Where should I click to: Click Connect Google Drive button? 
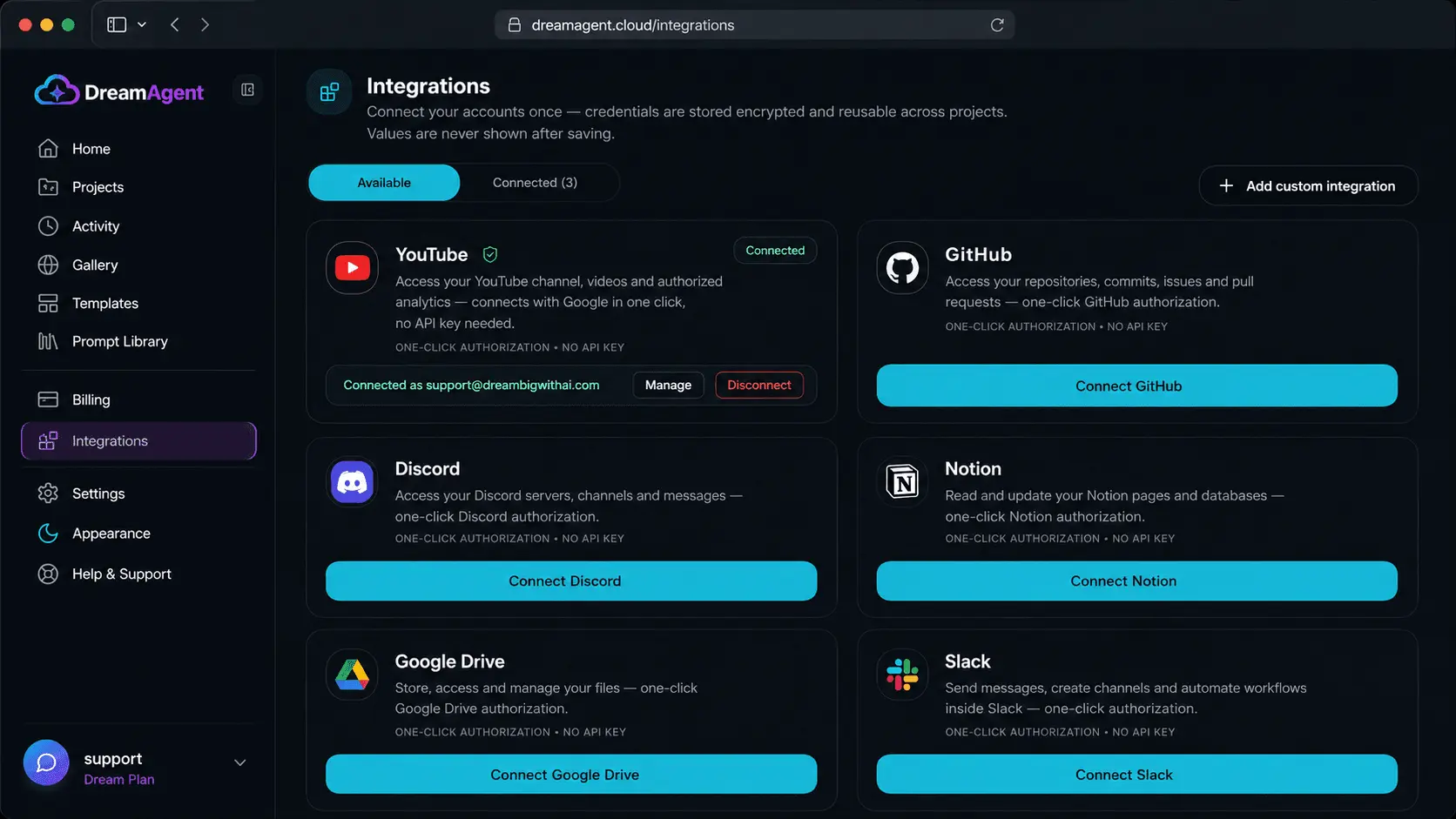coord(571,774)
